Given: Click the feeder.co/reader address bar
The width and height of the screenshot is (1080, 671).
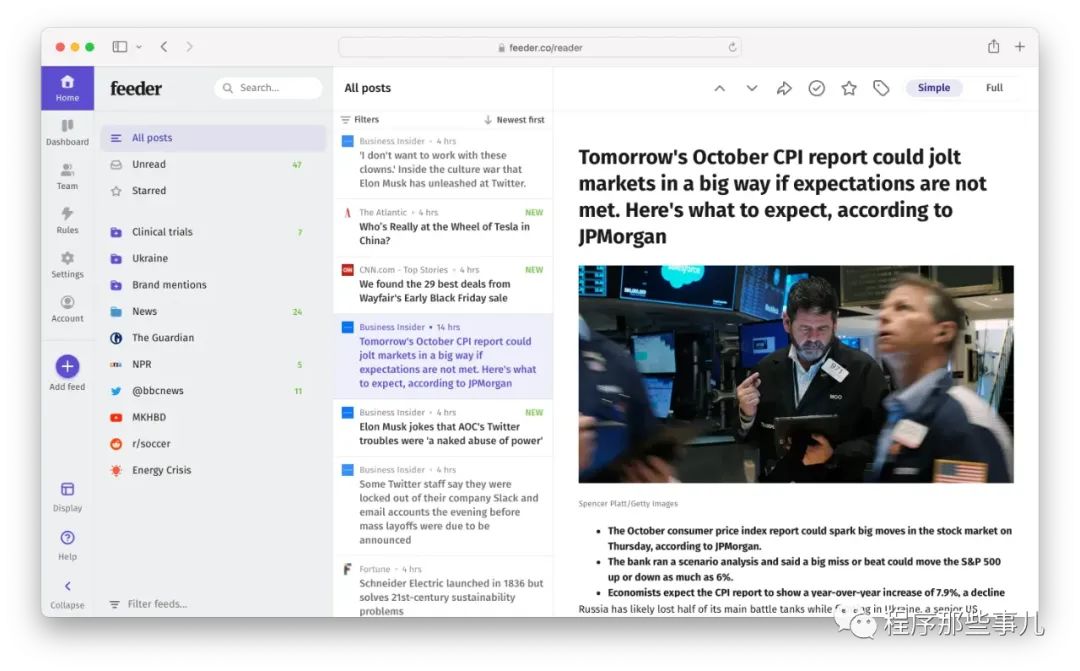Looking at the screenshot, I should coord(540,47).
